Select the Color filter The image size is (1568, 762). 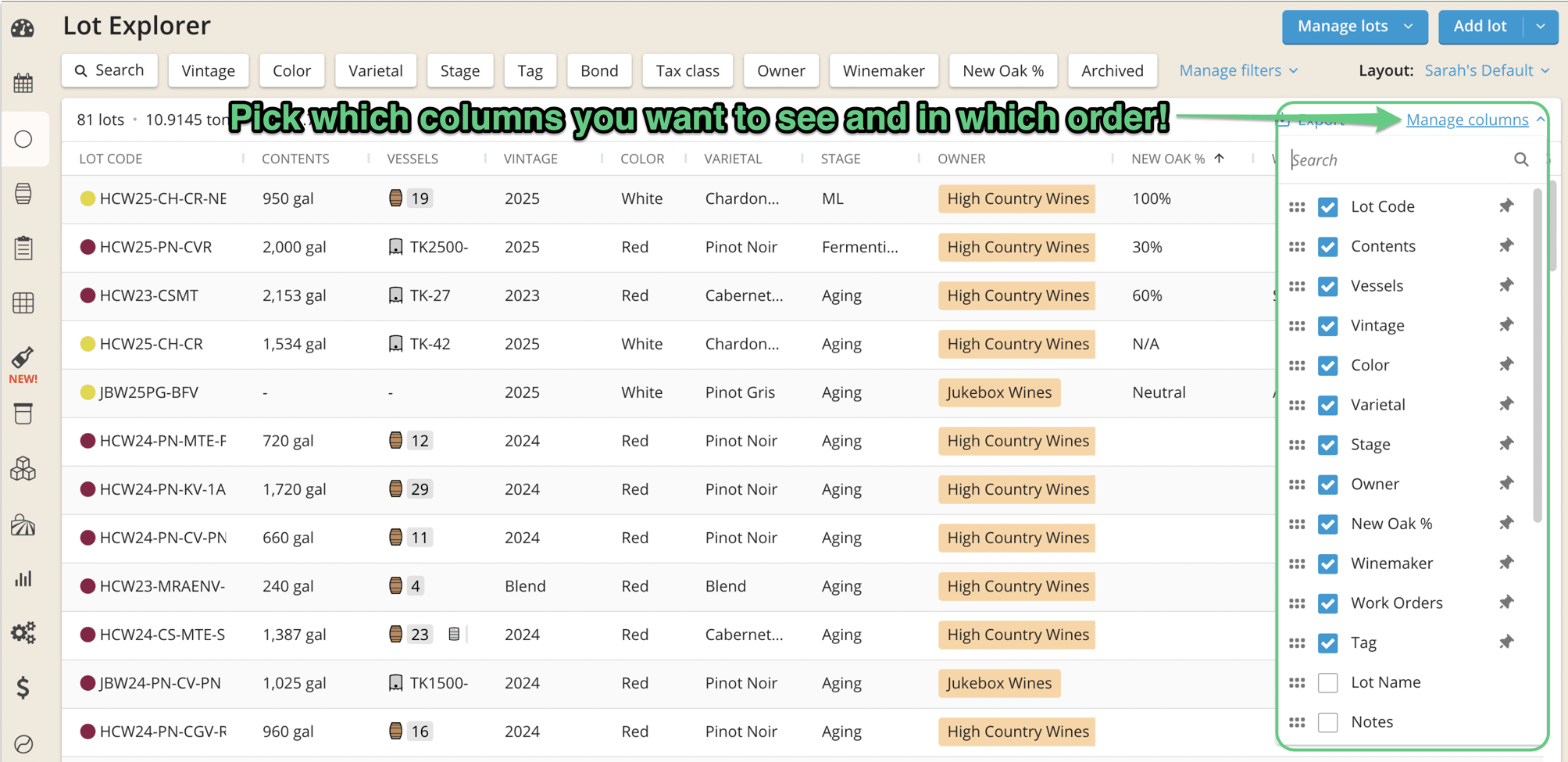291,70
